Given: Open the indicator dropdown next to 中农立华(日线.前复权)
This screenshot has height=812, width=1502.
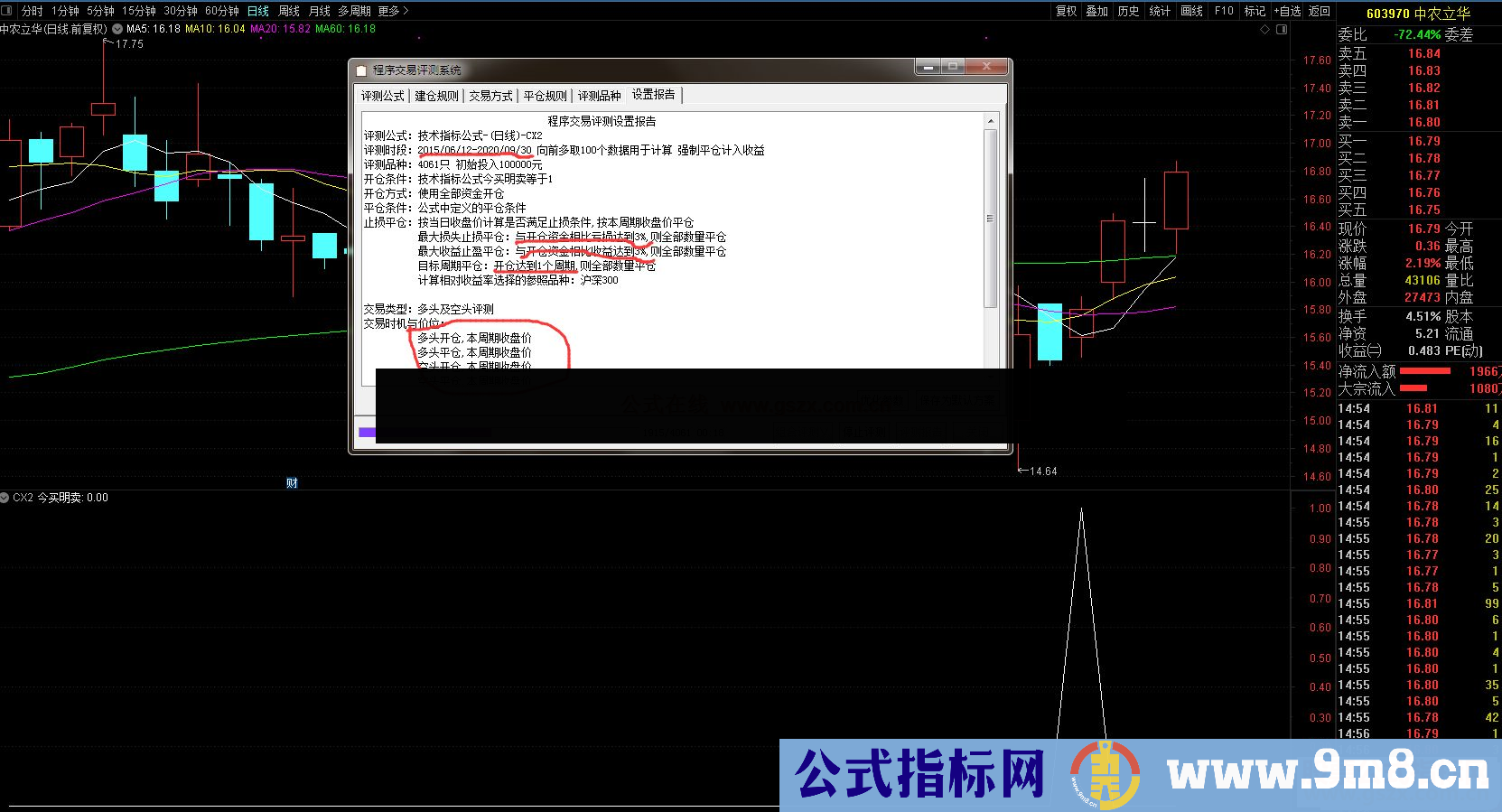Looking at the screenshot, I should click(117, 29).
